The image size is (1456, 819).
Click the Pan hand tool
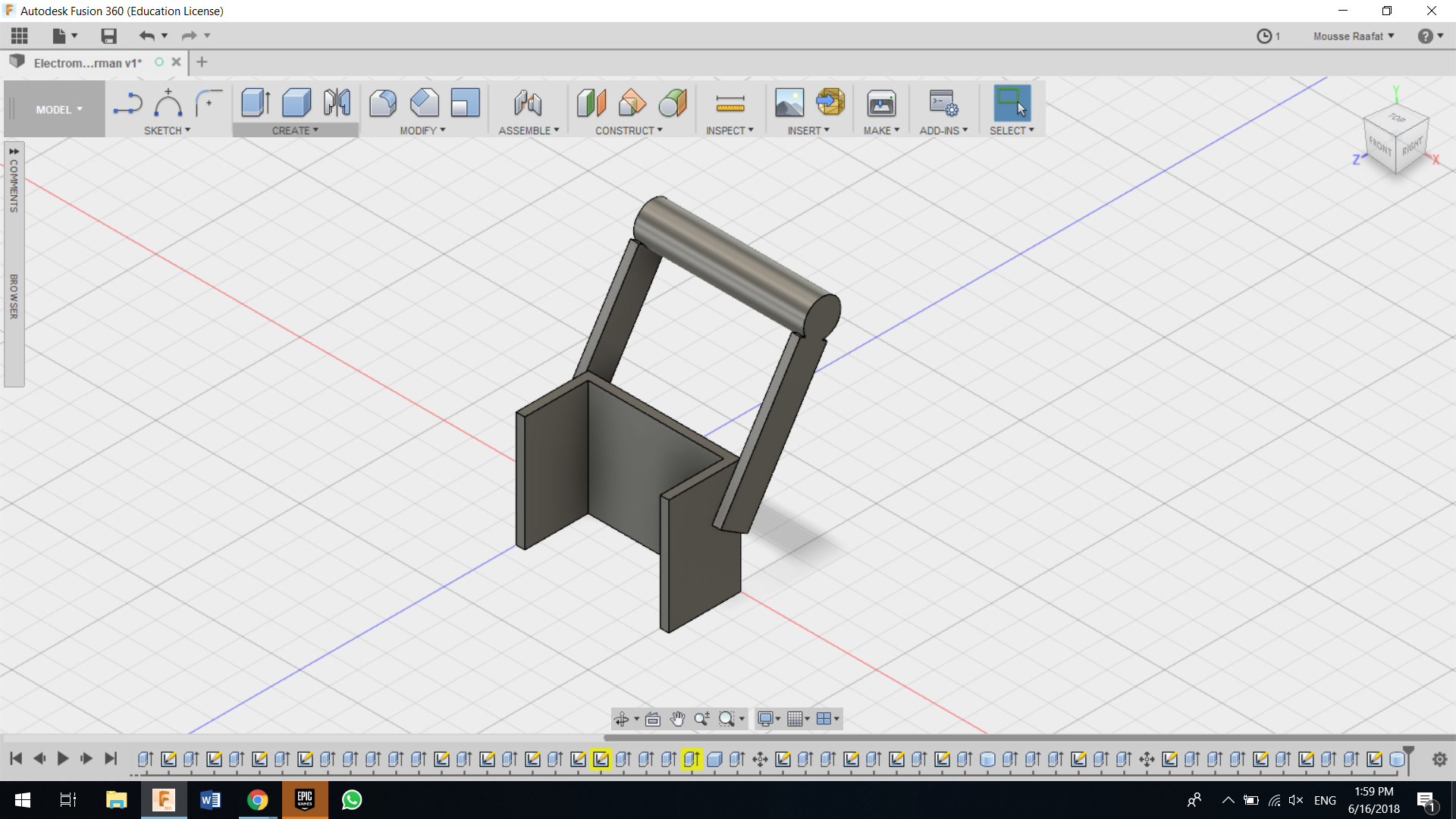(677, 719)
